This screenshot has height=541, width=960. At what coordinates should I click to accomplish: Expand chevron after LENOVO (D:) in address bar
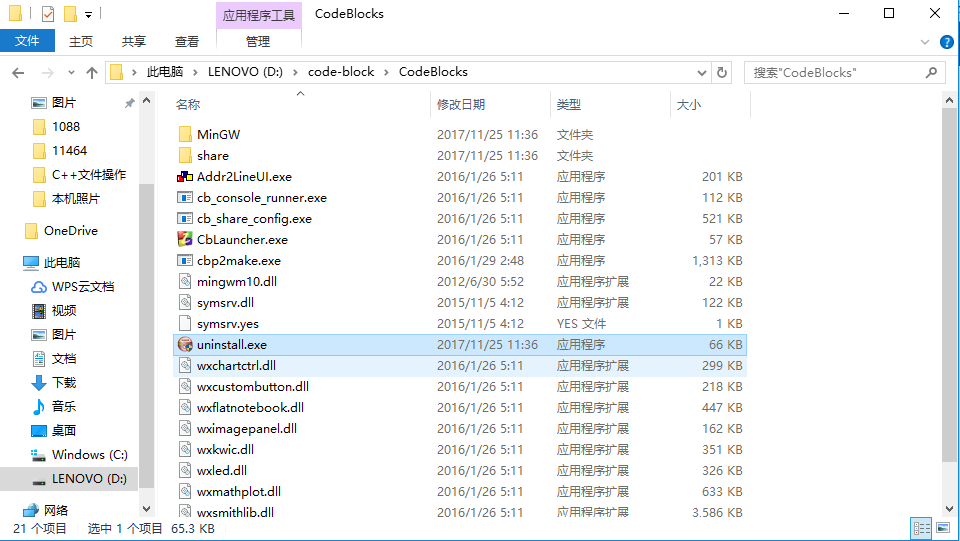[295, 72]
